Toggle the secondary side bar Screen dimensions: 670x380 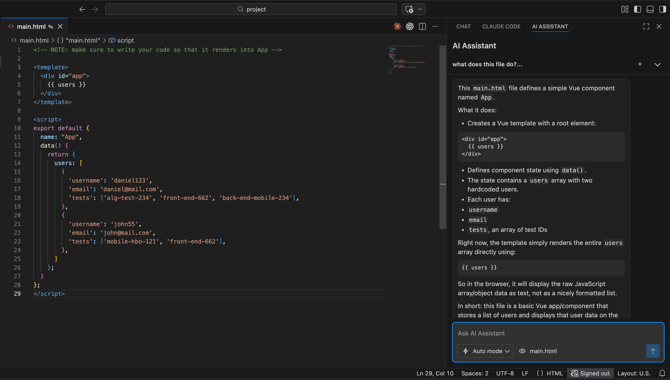tap(662, 9)
